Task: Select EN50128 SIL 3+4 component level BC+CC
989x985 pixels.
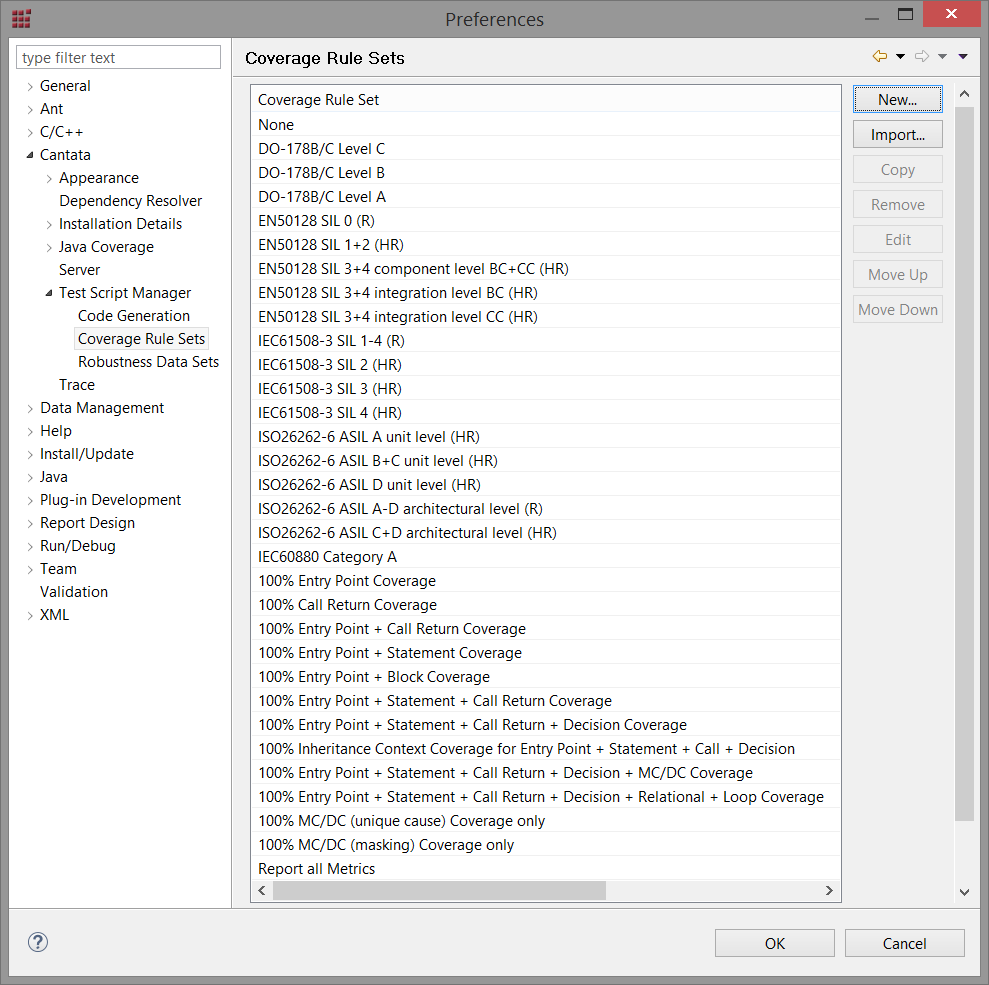Action: [x=546, y=269]
